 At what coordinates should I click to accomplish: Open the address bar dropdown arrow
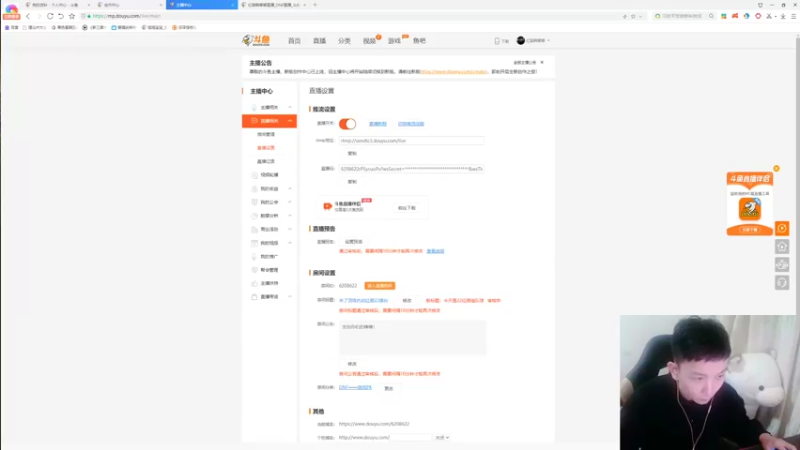coord(640,16)
